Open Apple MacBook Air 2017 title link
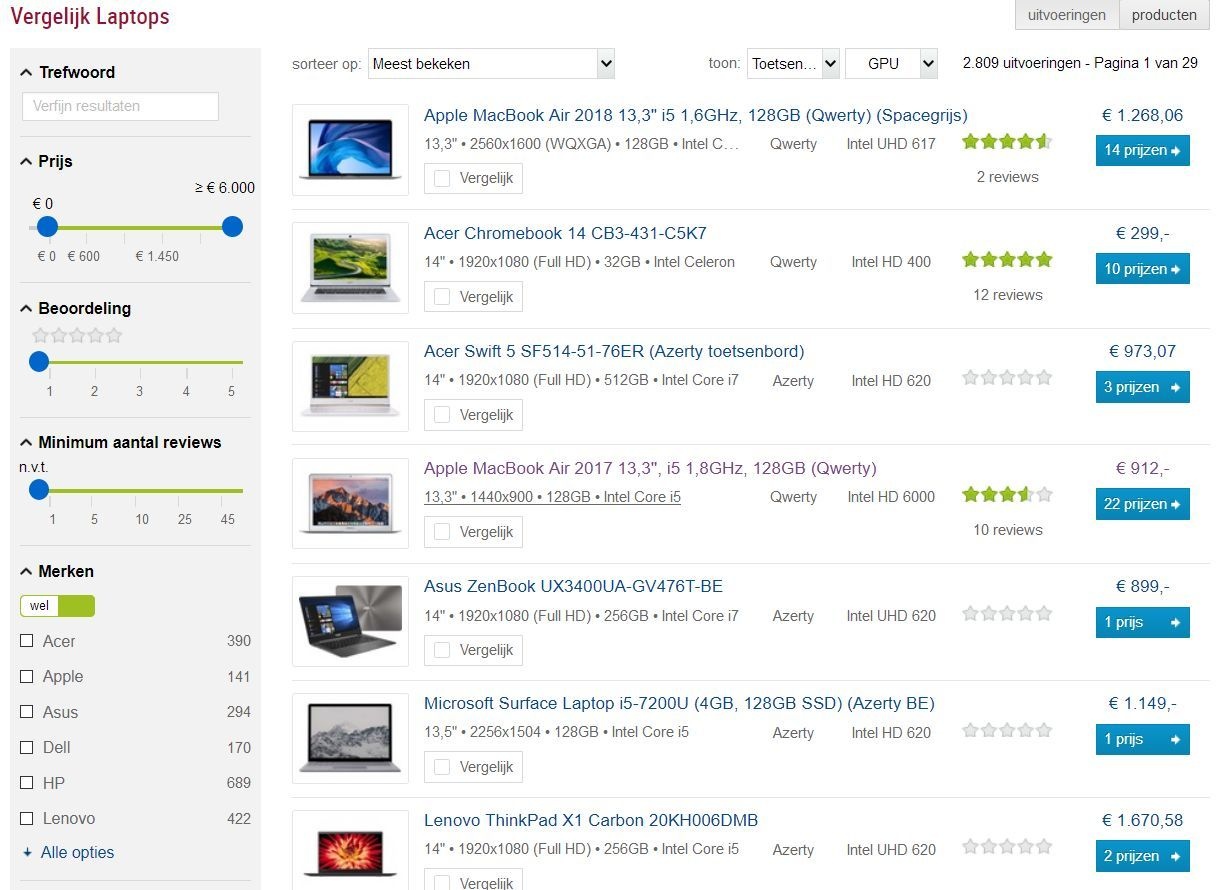The width and height of the screenshot is (1224, 890). [x=650, y=468]
